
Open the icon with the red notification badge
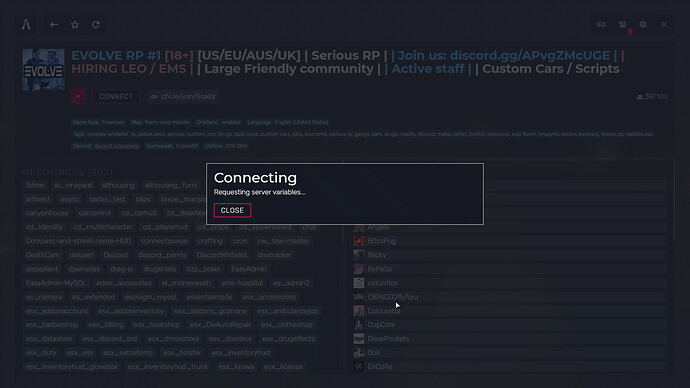tap(622, 25)
